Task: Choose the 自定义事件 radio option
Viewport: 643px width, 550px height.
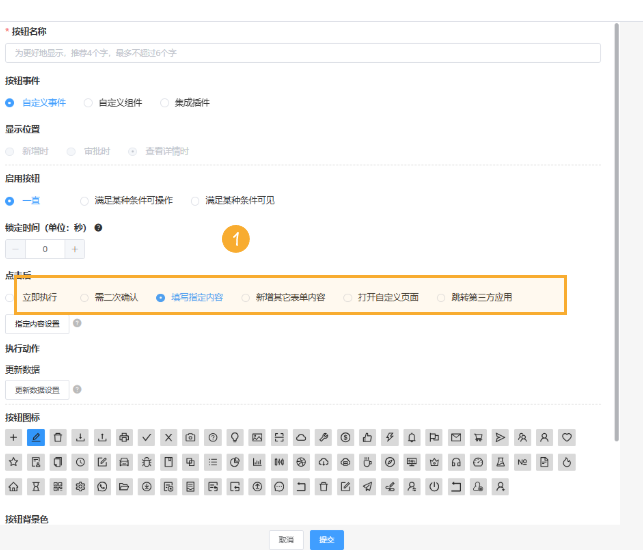Action: [36, 103]
